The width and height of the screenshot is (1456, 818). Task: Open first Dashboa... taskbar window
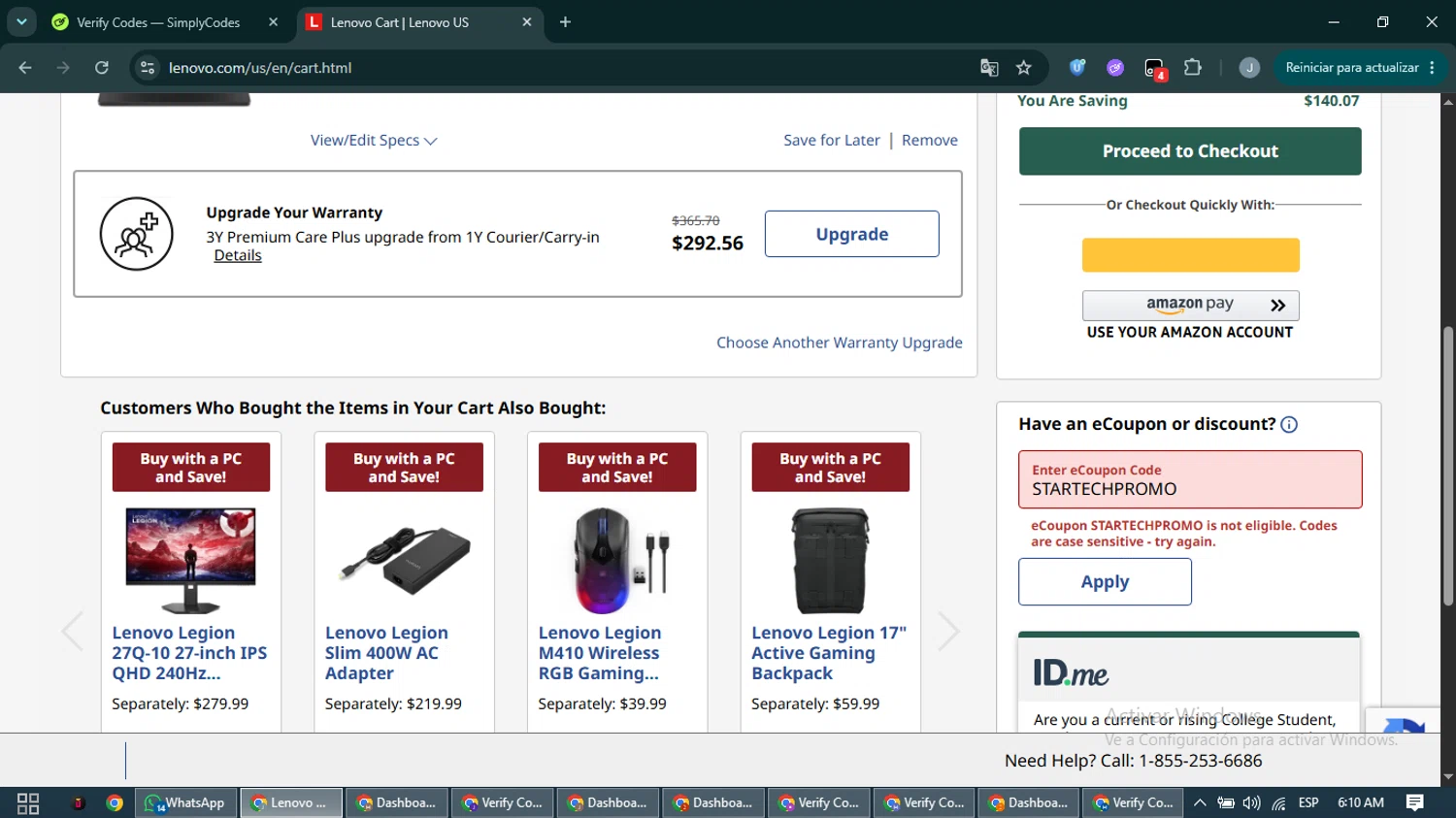397,803
